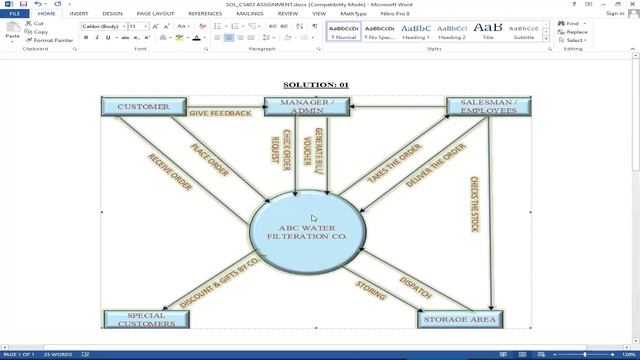Increase paragraph indent
Screen dimensions: 640x360
tap(284, 26)
